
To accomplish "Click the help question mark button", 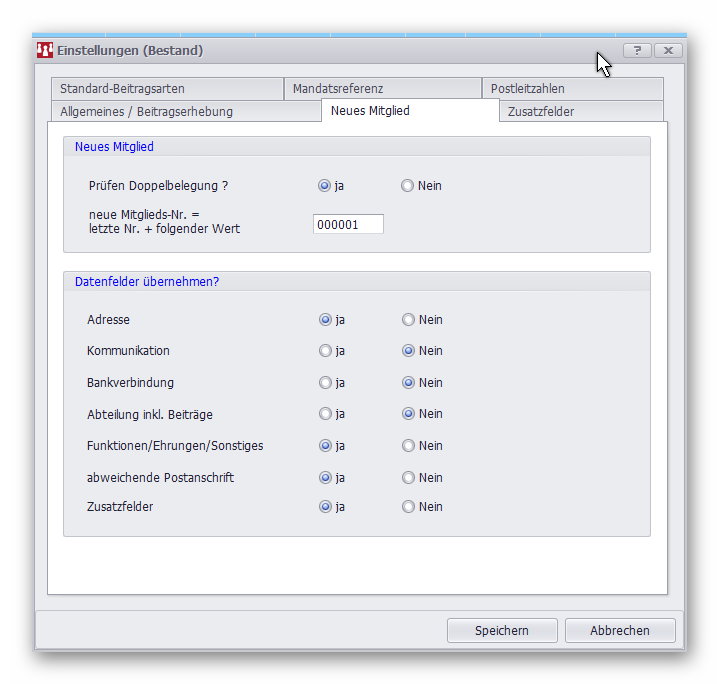I will tap(637, 50).
